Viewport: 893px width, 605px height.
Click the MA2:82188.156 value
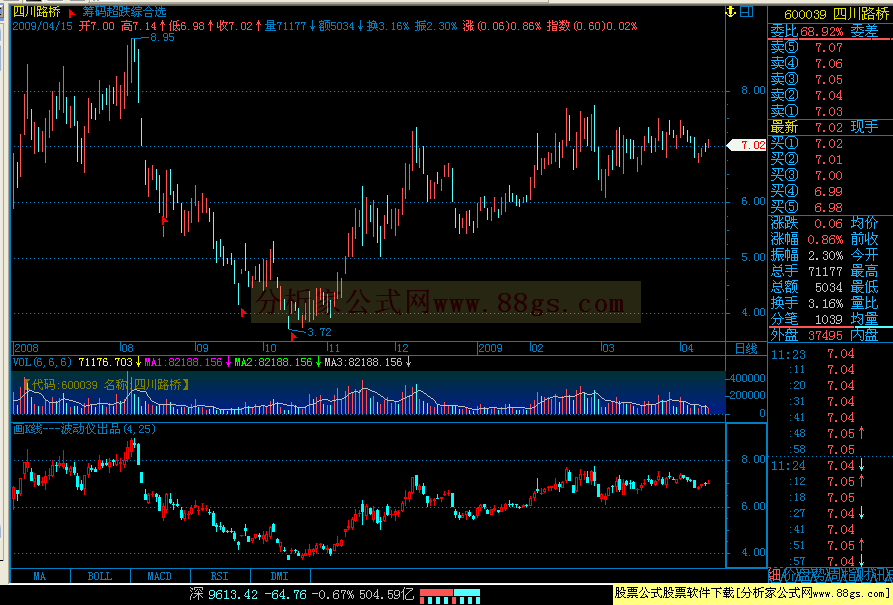(x=273, y=362)
